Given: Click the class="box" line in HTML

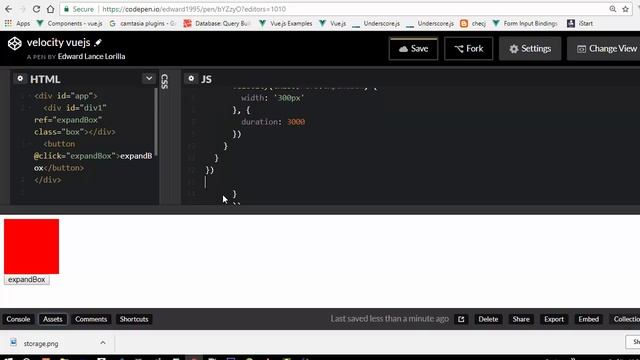Looking at the screenshot, I should 75,132.
